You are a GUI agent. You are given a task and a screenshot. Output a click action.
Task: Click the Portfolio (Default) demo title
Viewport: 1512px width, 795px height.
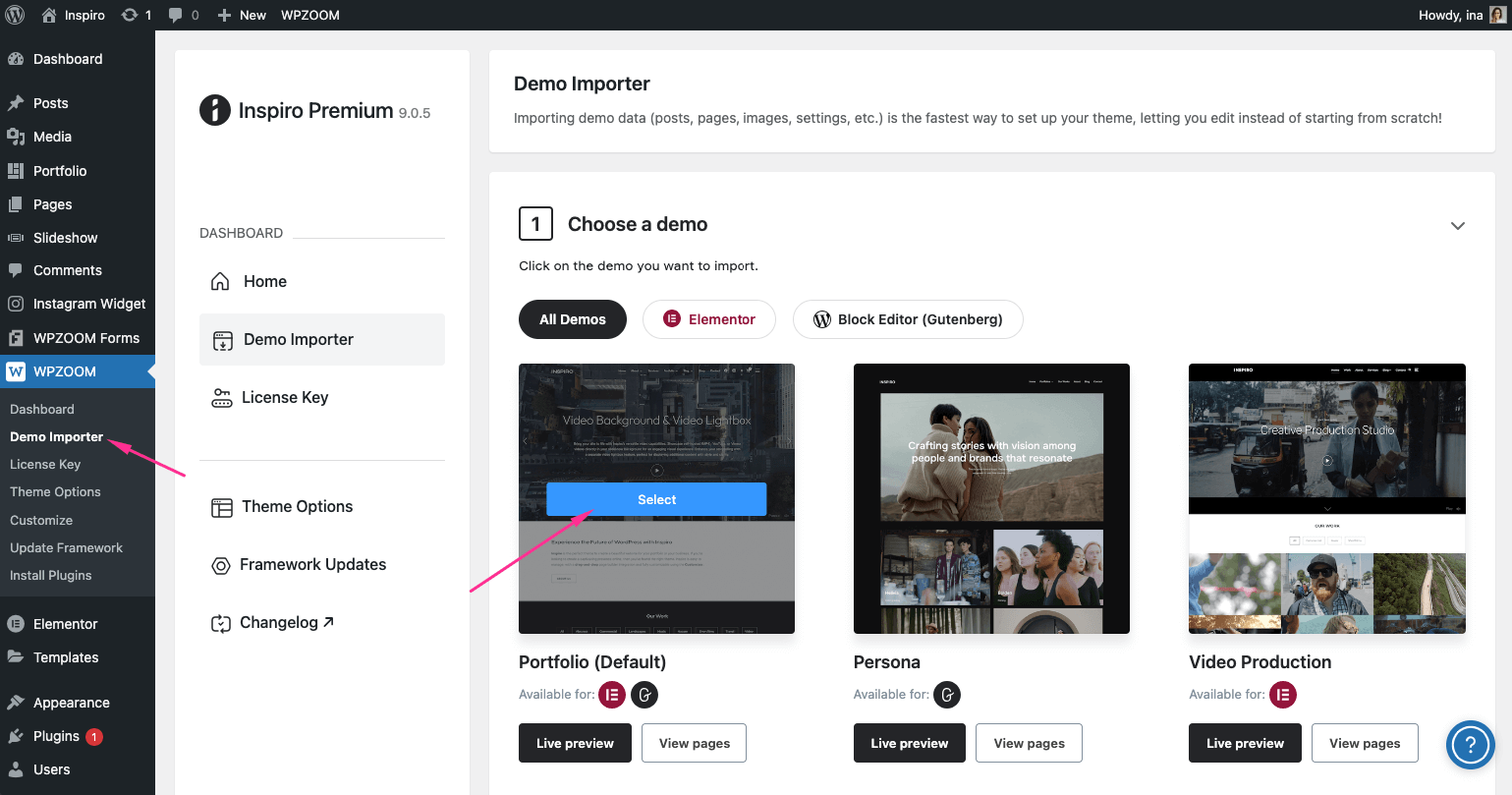click(592, 661)
